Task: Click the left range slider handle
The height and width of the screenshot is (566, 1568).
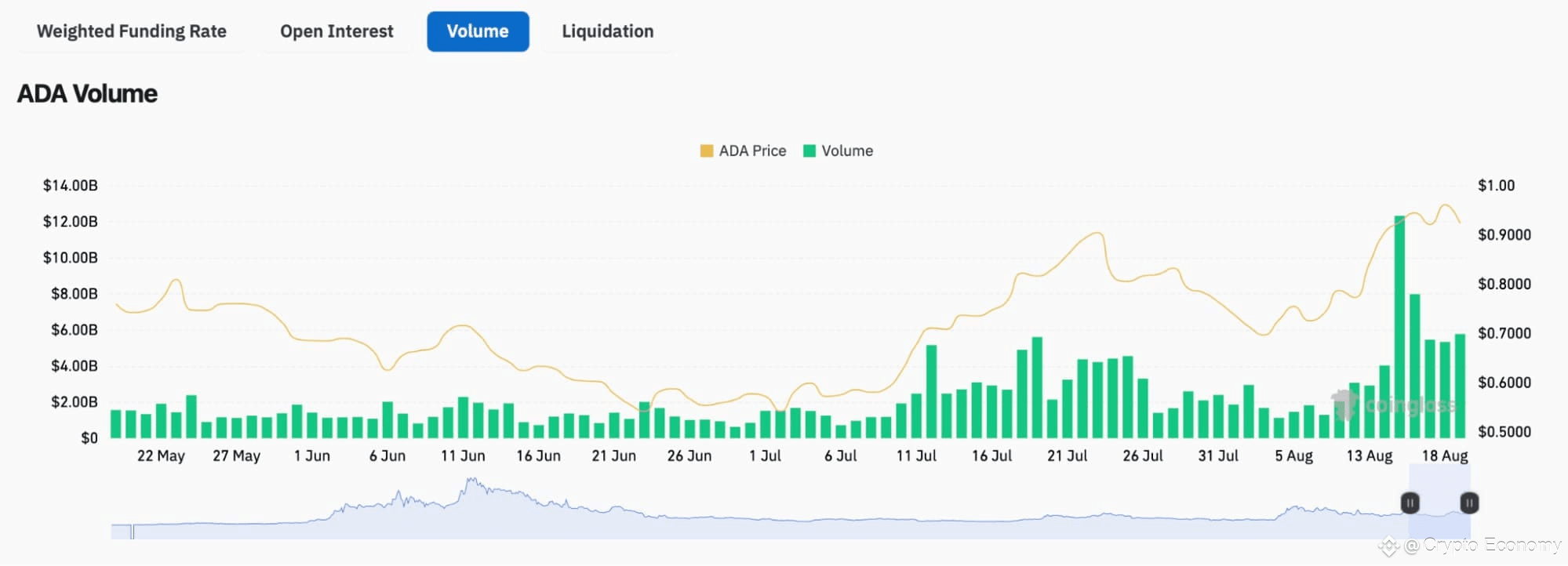Action: point(1410,503)
